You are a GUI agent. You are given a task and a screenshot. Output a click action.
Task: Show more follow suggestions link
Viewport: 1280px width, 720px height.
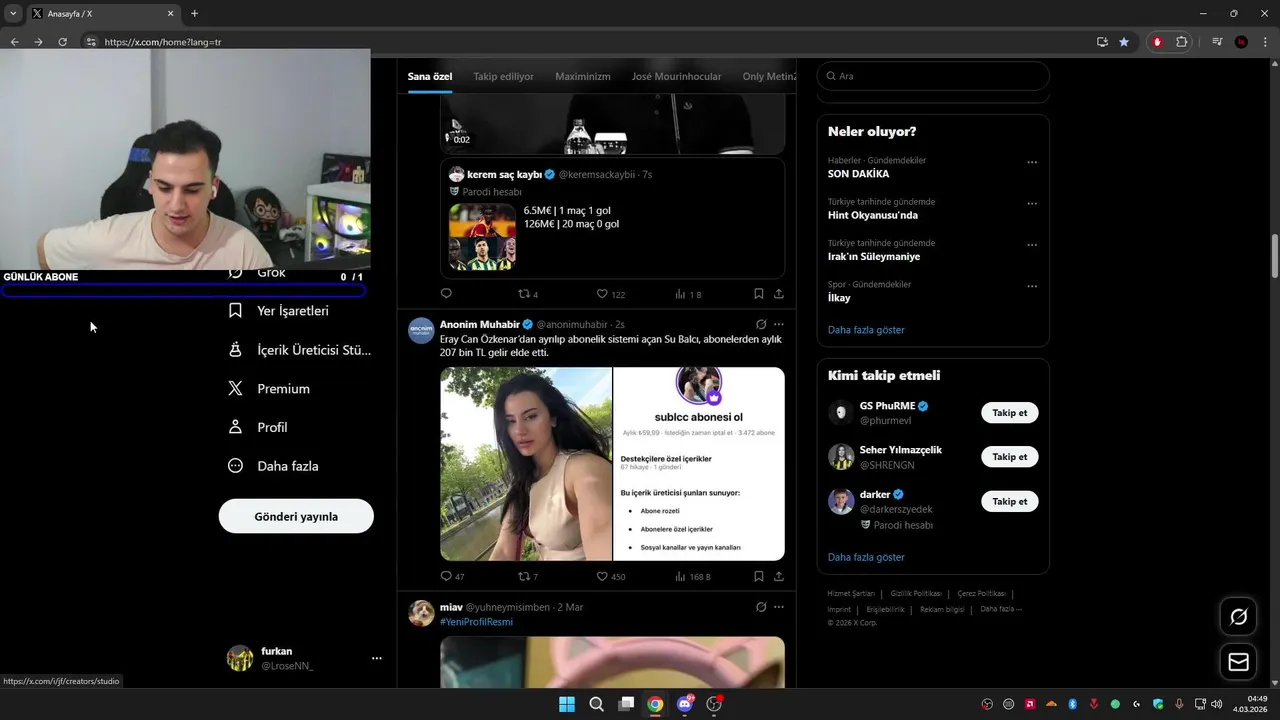(866, 557)
